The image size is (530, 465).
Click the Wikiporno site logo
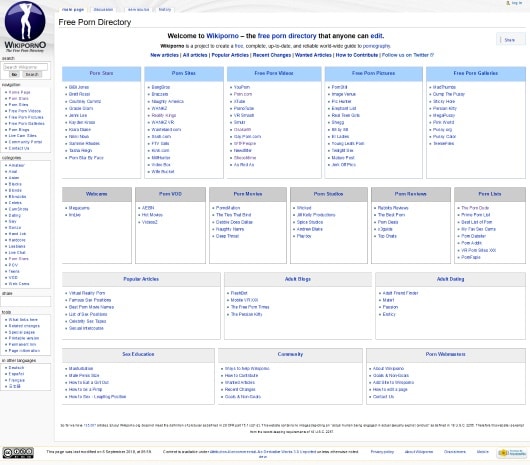tap(25, 26)
